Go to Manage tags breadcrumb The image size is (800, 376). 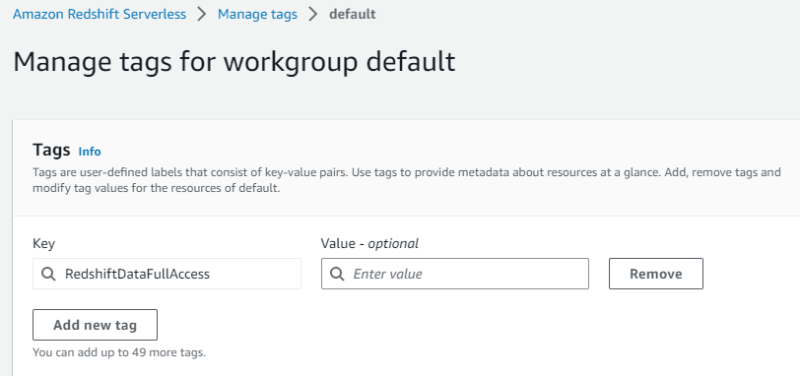tap(258, 14)
